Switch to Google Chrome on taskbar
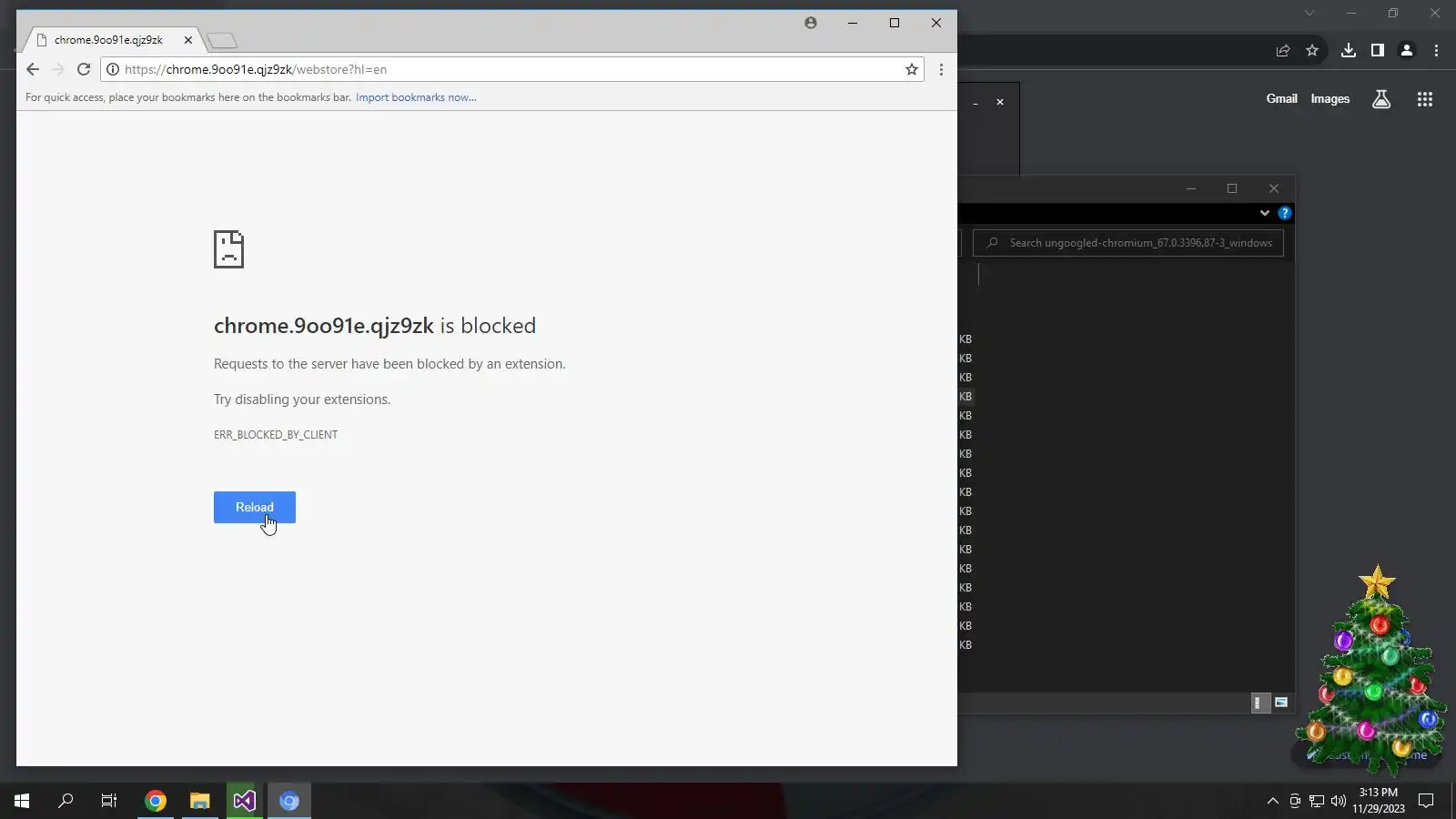Screen dimensions: 1456x819 [156, 801]
